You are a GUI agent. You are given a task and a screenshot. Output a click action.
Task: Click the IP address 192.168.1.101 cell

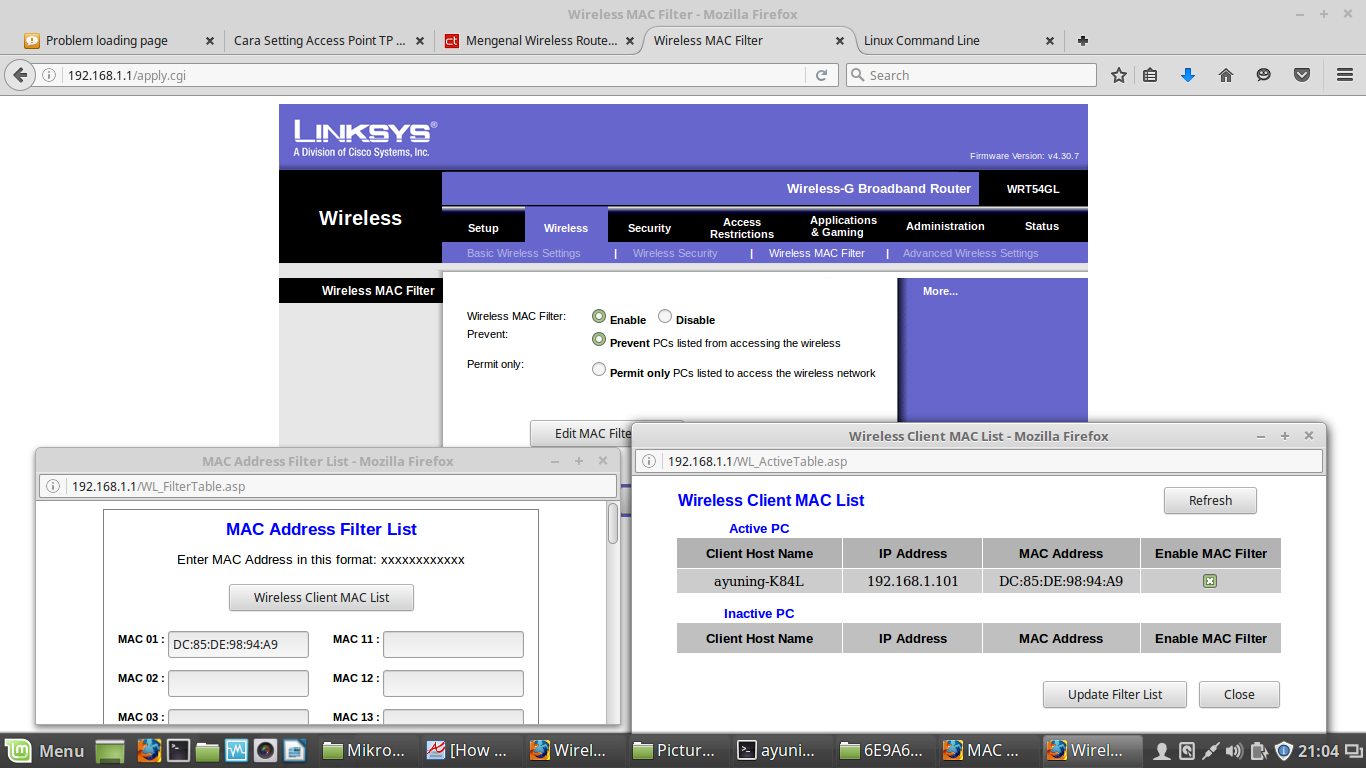coord(912,581)
